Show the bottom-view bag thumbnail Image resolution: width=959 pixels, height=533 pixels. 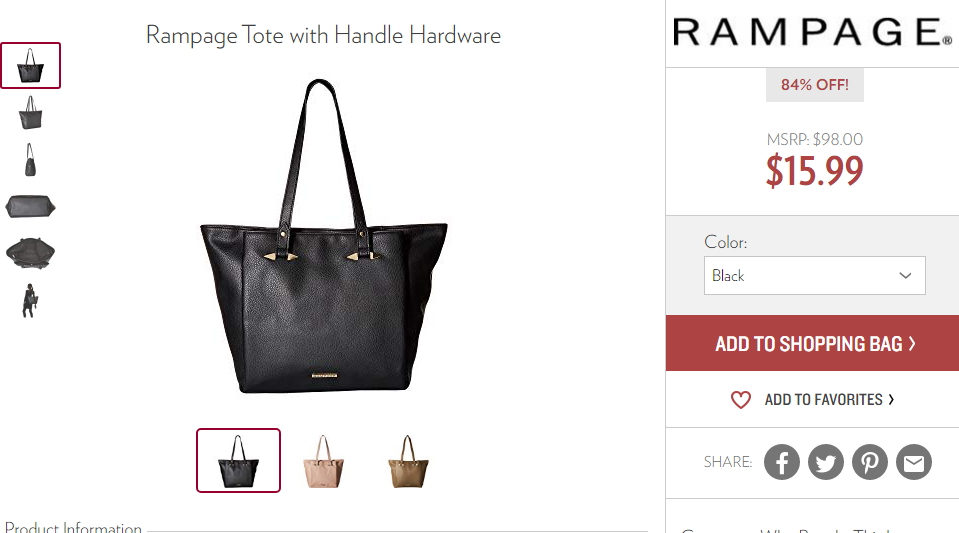click(31, 207)
